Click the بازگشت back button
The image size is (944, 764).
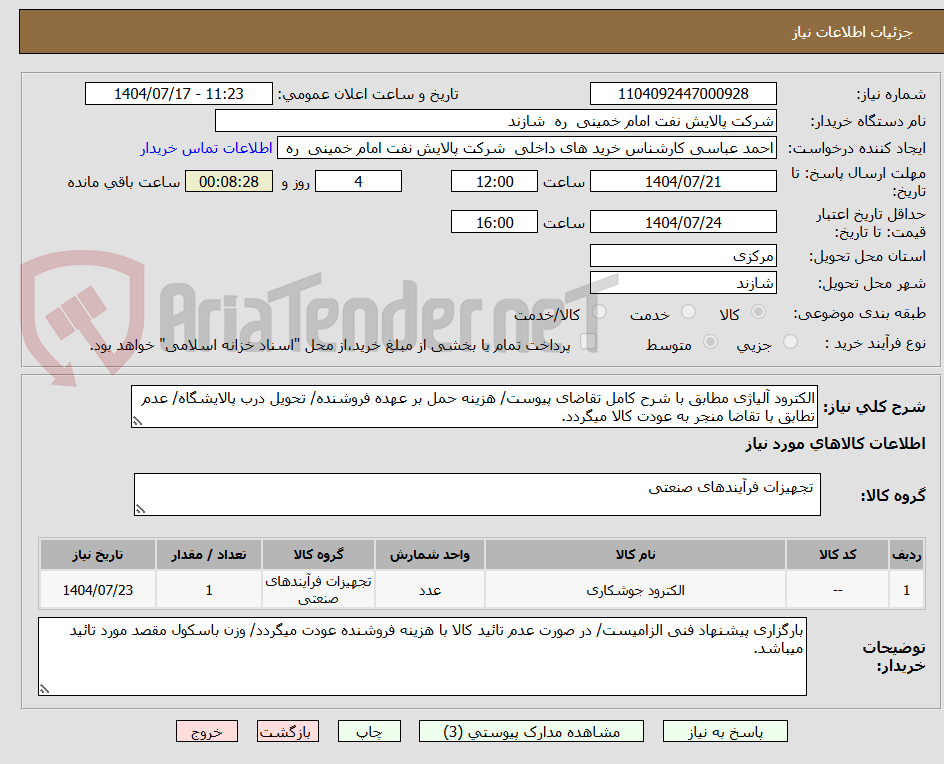click(x=288, y=731)
